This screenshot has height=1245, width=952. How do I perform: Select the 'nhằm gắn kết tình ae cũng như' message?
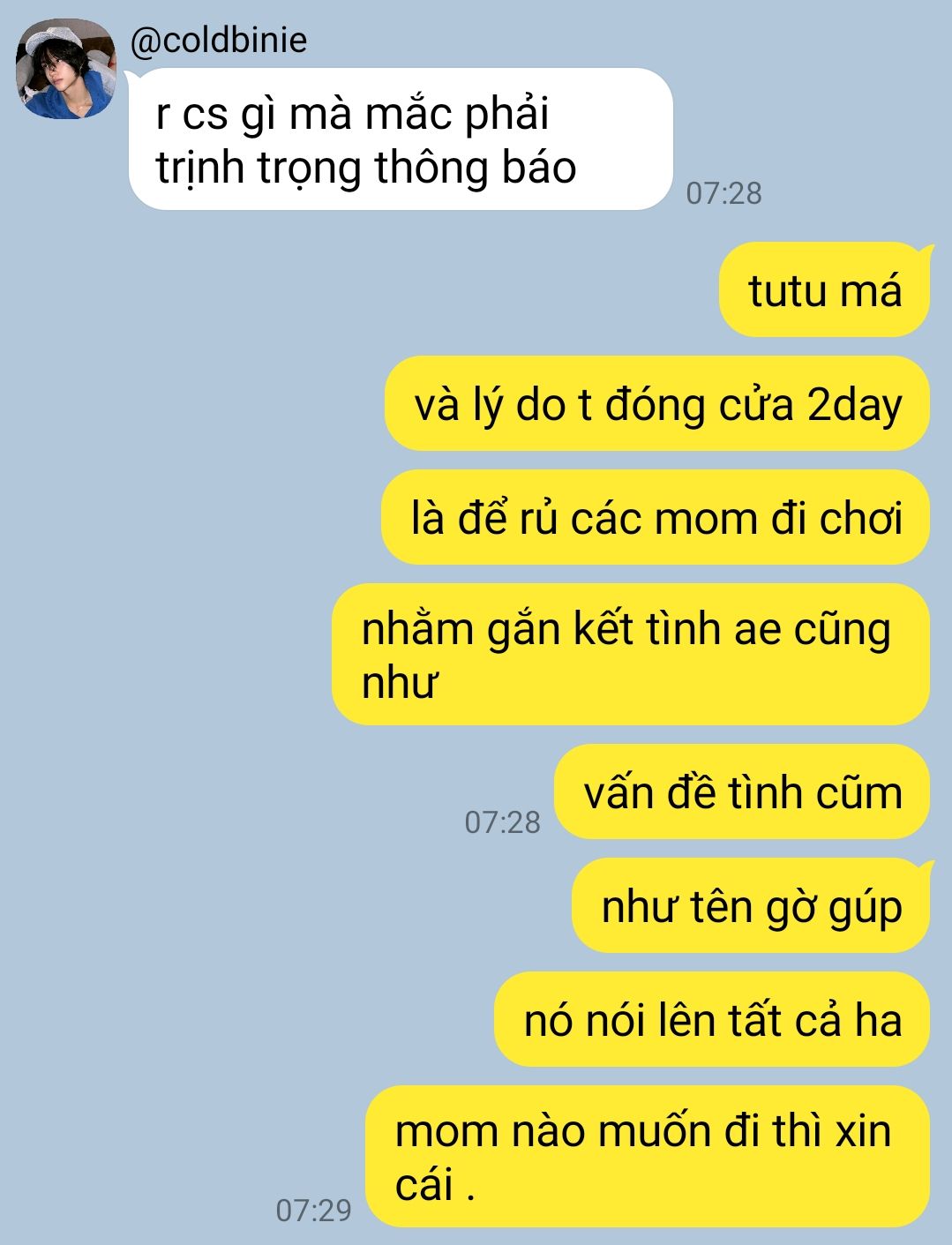(x=631, y=655)
